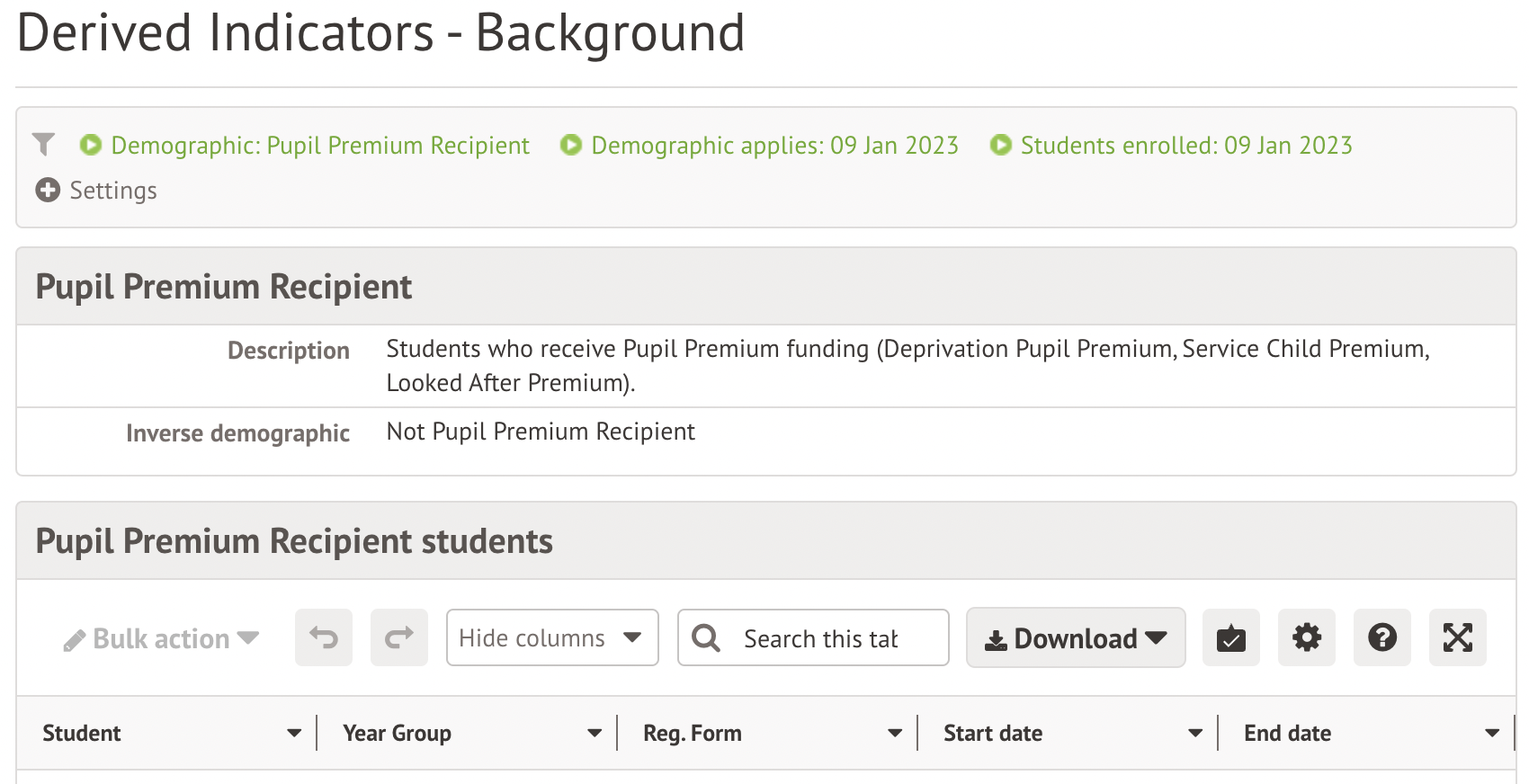
Task: Click the undo arrow button
Action: click(324, 637)
